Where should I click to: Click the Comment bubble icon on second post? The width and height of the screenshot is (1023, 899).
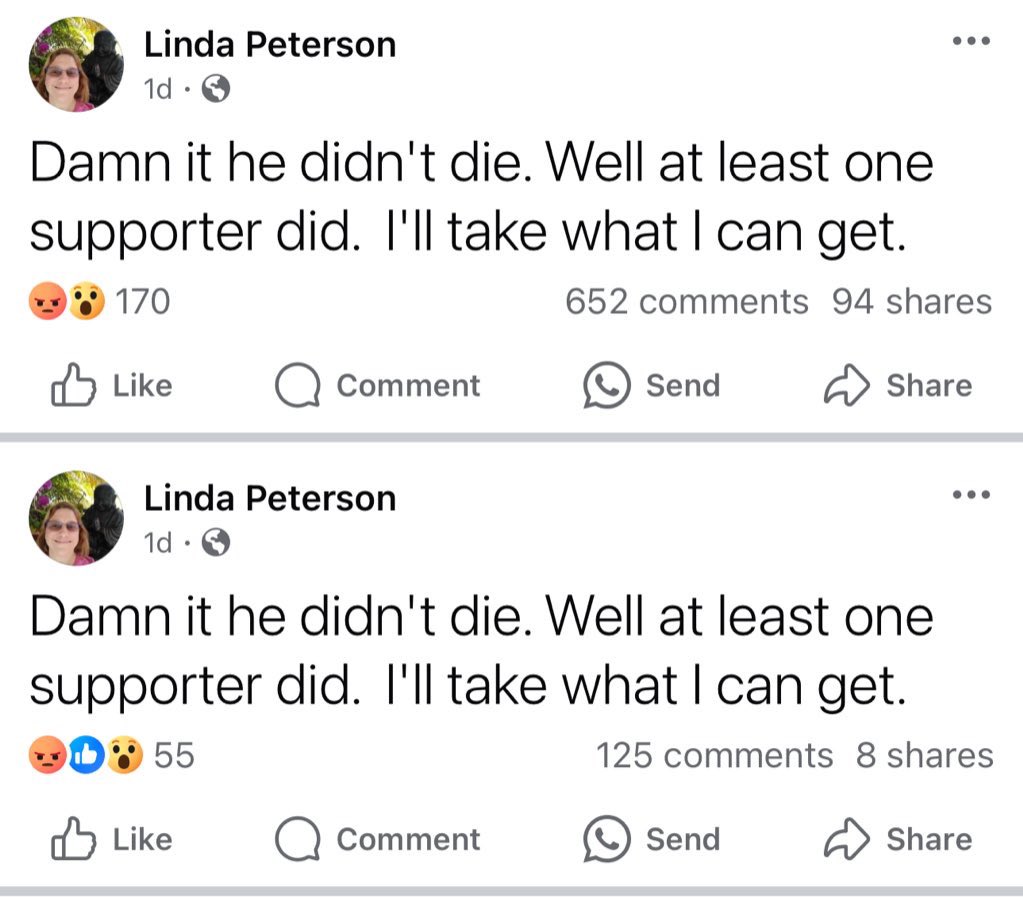coord(296,840)
